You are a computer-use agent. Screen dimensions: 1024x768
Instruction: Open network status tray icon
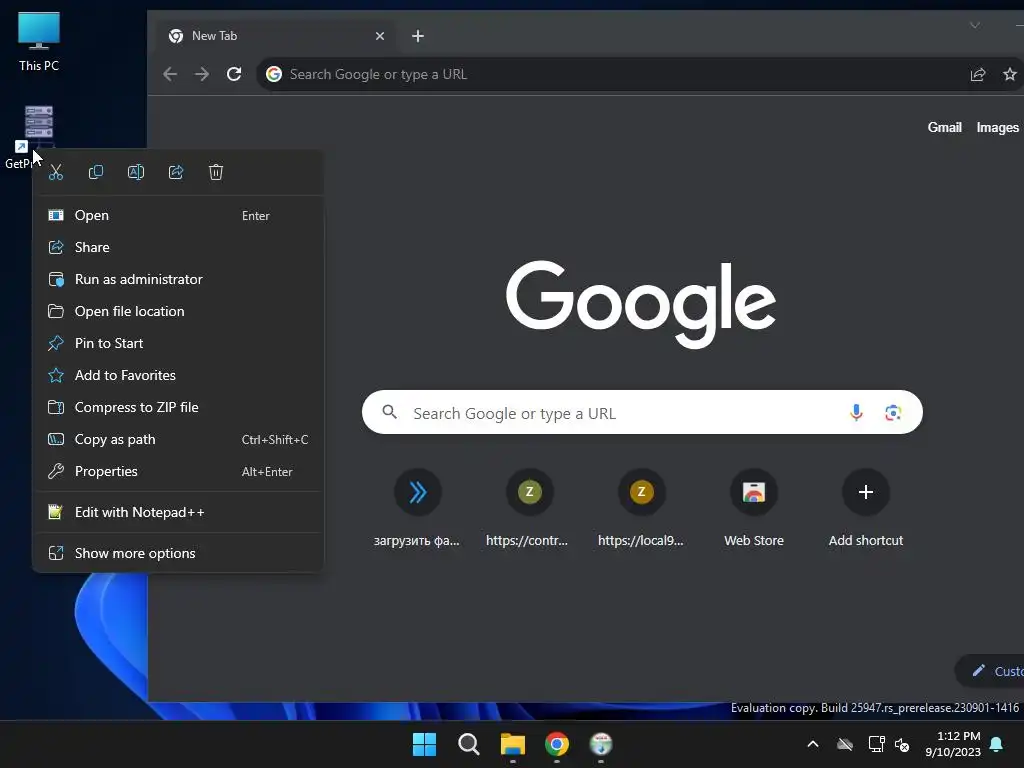pyautogui.click(x=876, y=744)
